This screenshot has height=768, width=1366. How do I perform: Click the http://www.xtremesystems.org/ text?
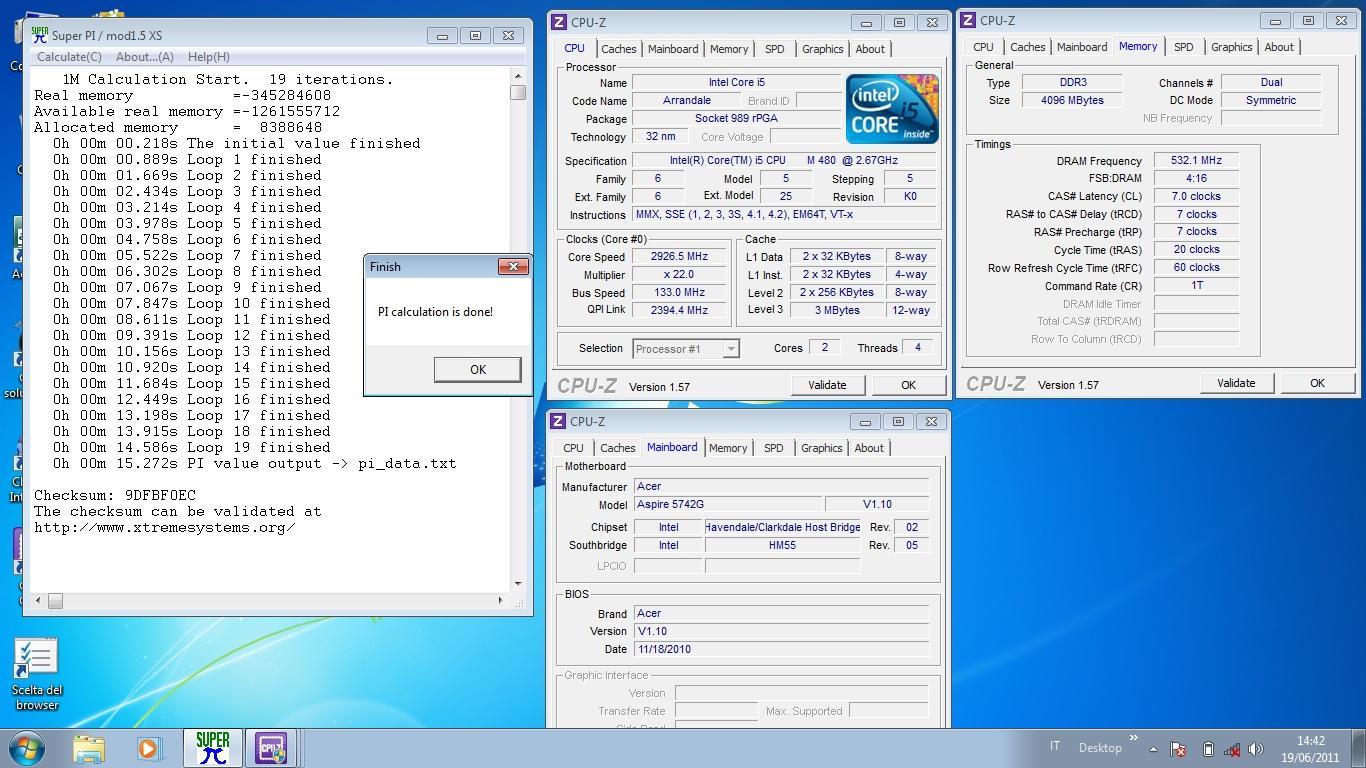[x=165, y=527]
